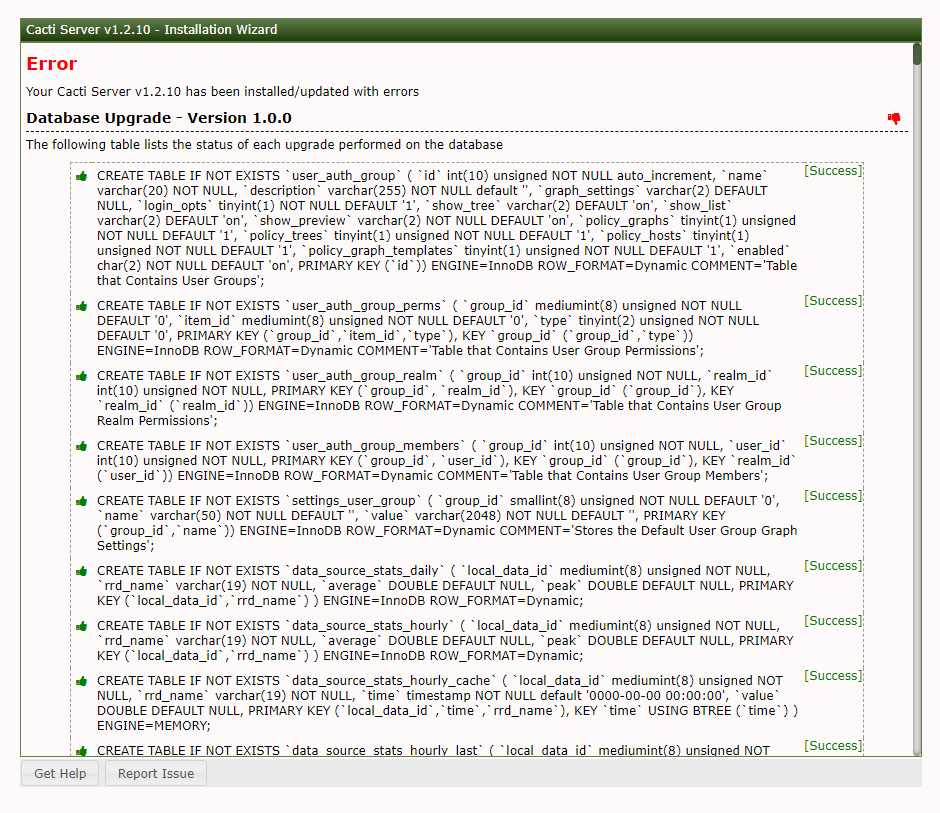Click thumbs-up icon for user_auth_group table
Image resolution: width=940 pixels, height=813 pixels.
pyautogui.click(x=82, y=176)
